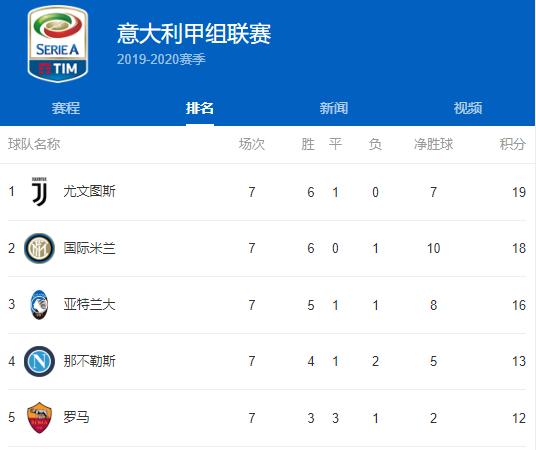This screenshot has width=536, height=450.
Task: Click the 场次 matches played header
Action: [252, 144]
